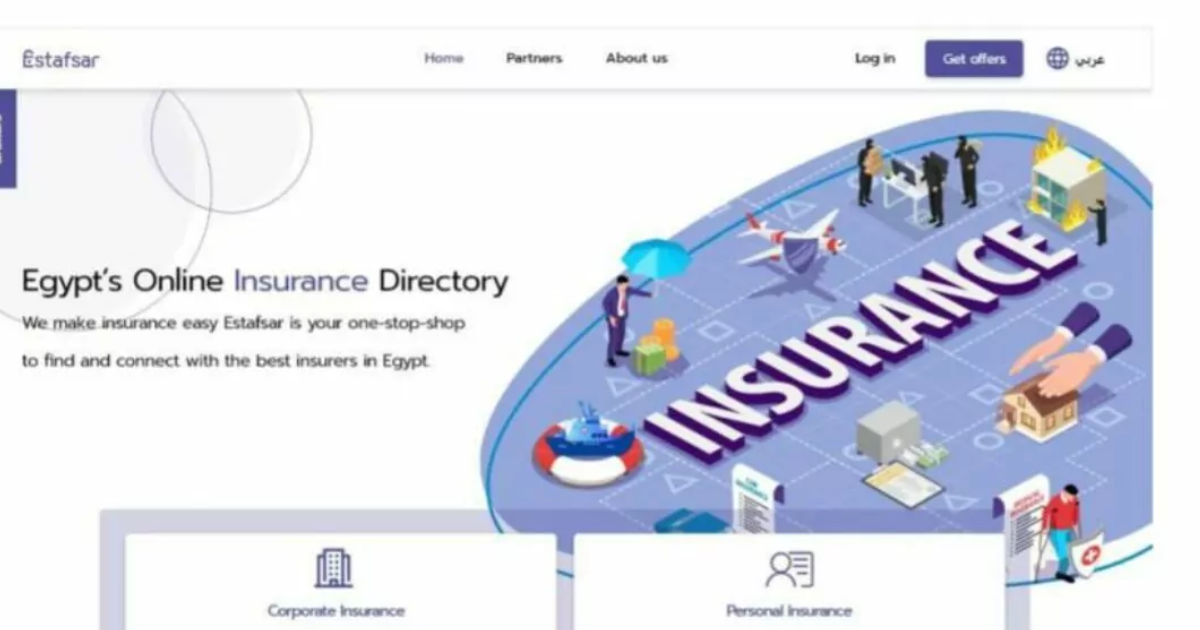Click the airplane illustration in hero image
The image size is (1200, 630).
click(x=793, y=240)
